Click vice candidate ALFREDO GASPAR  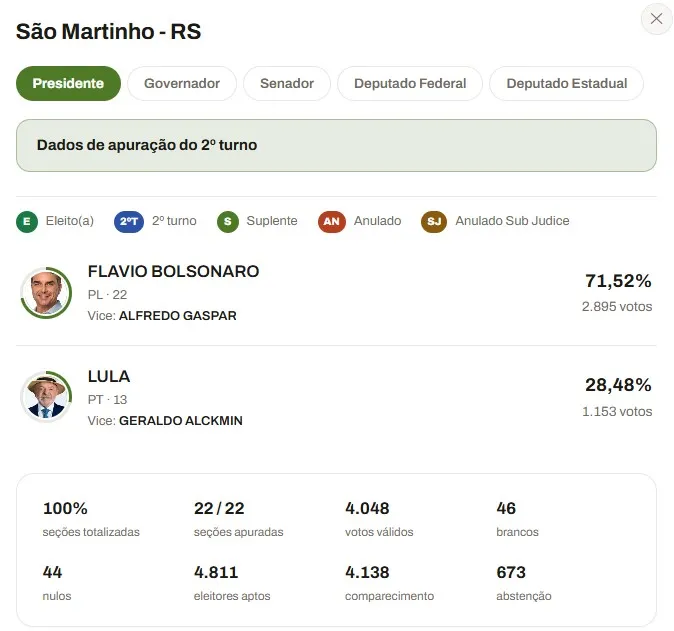coord(178,316)
